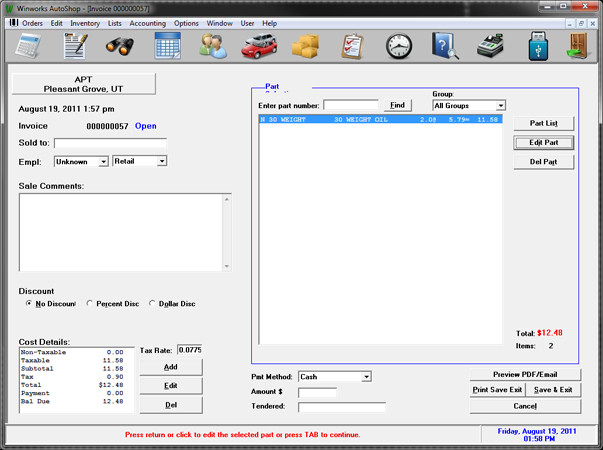Choose the Dollar Disc radio option
The height and width of the screenshot is (450, 603).
coord(152,303)
